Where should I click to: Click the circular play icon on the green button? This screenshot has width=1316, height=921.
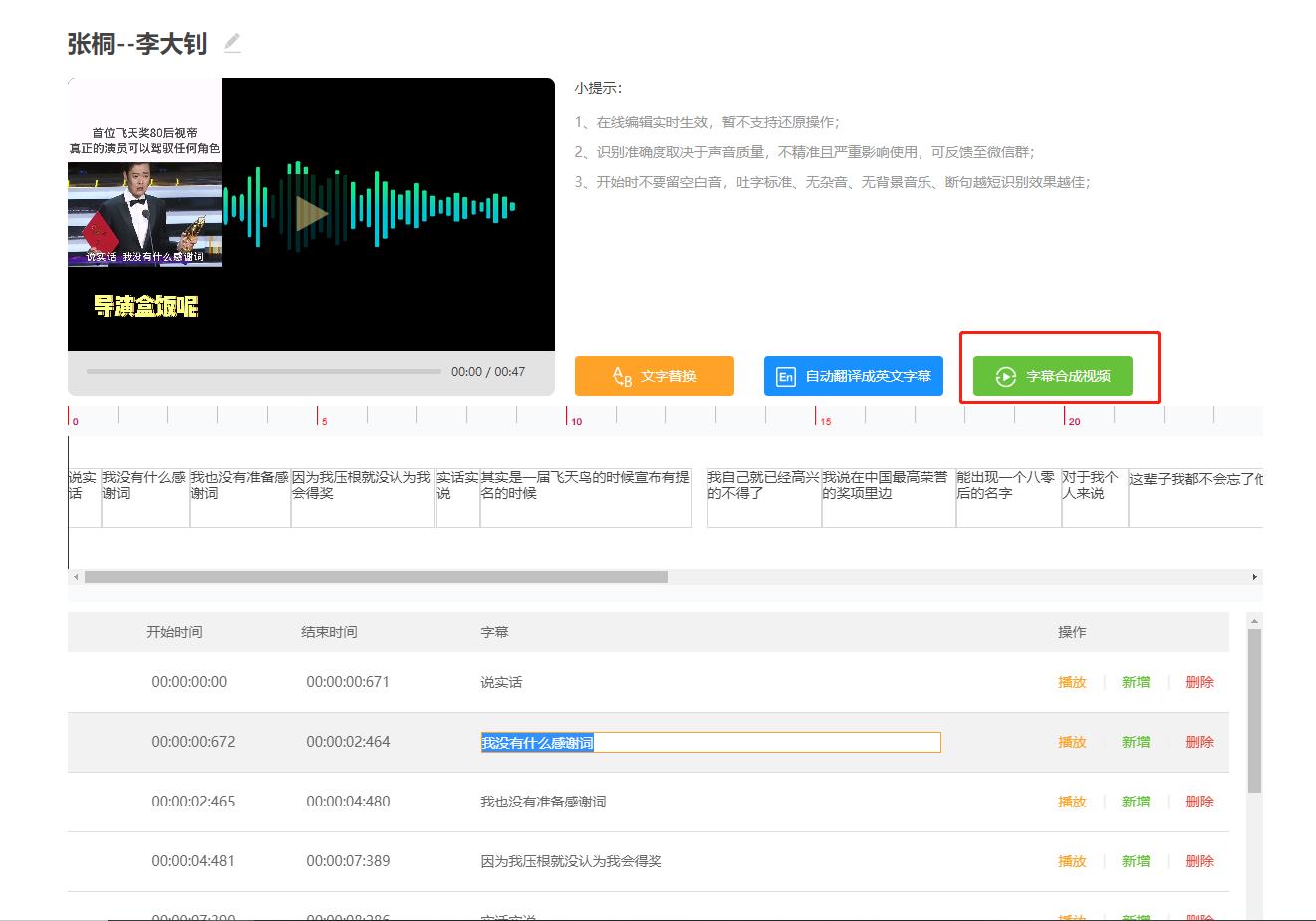pyautogui.click(x=1008, y=376)
